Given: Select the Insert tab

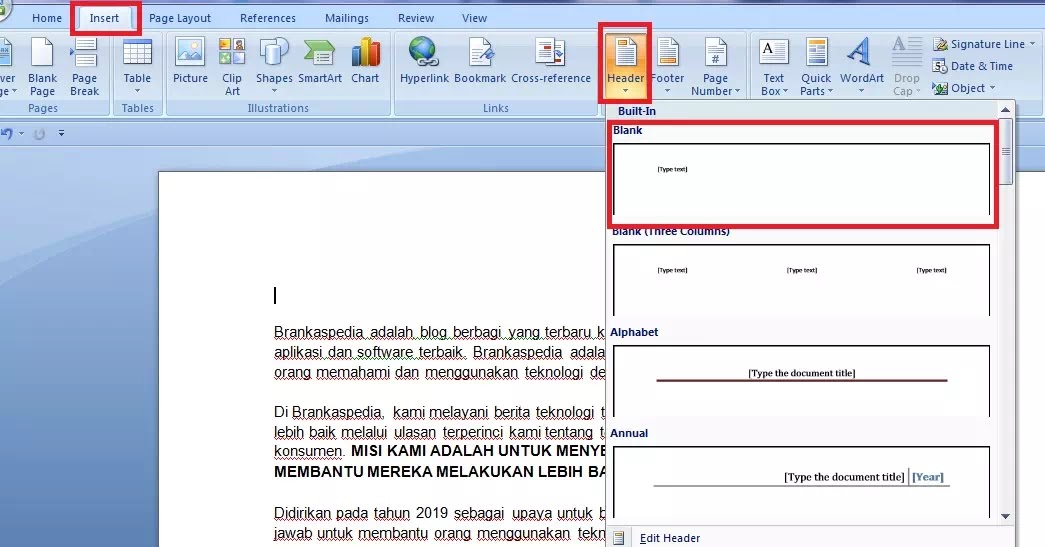Looking at the screenshot, I should point(105,18).
